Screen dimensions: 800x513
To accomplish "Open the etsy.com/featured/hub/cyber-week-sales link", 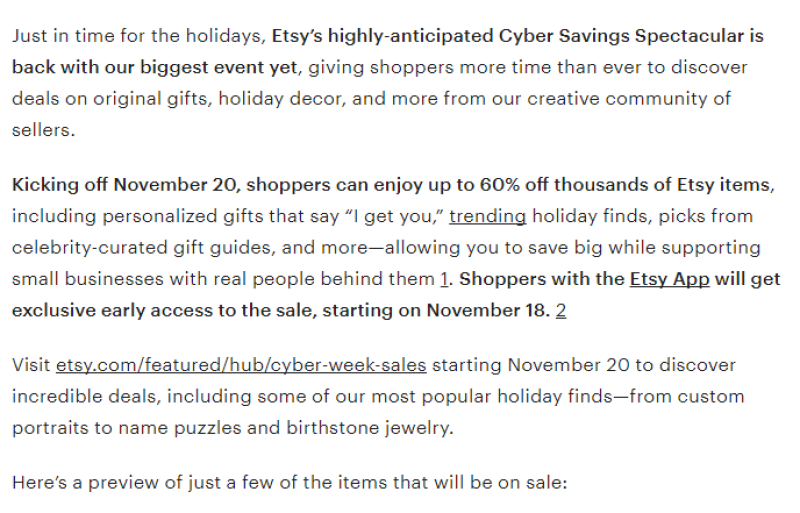I will click(241, 365).
